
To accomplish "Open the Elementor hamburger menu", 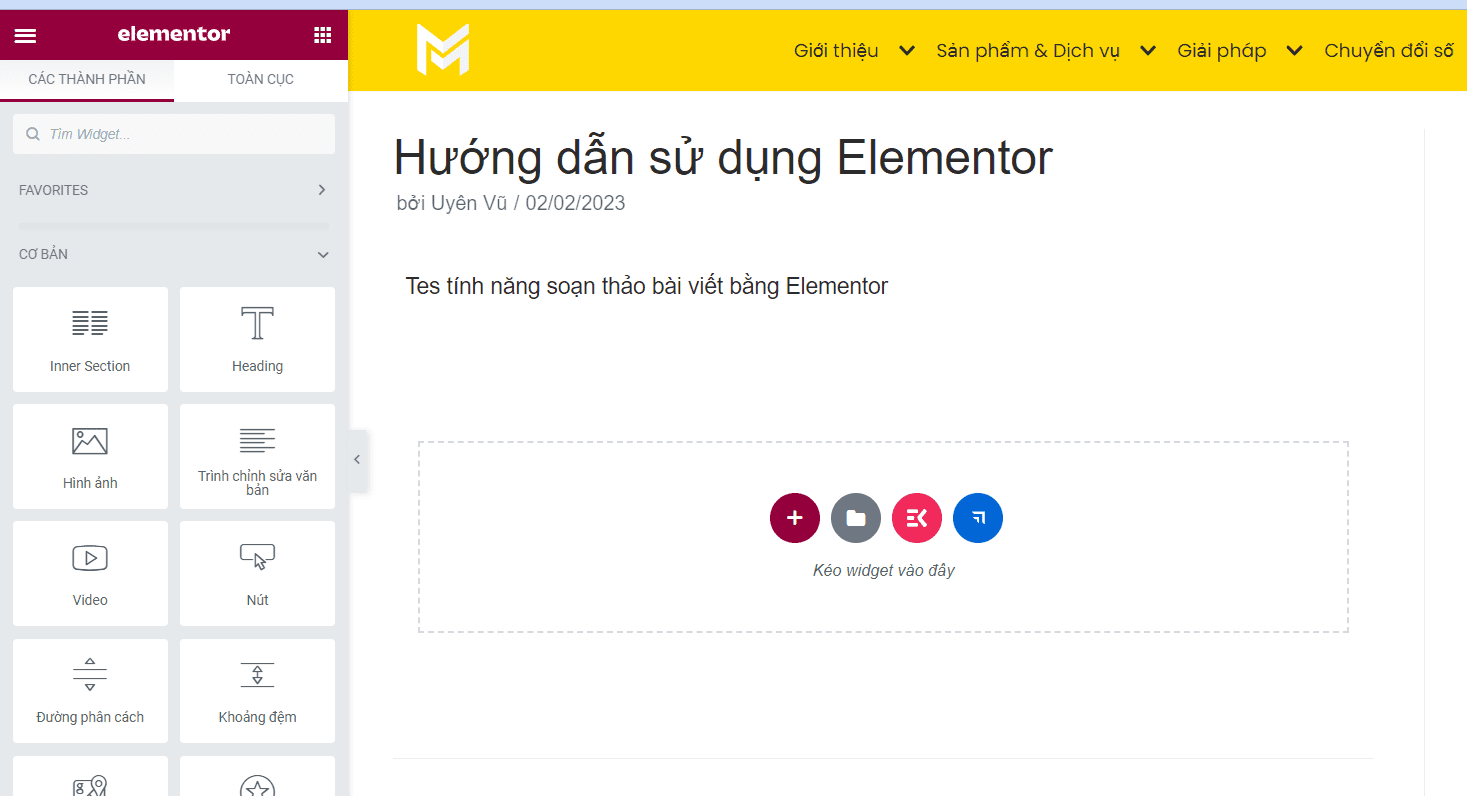I will click(x=25, y=34).
